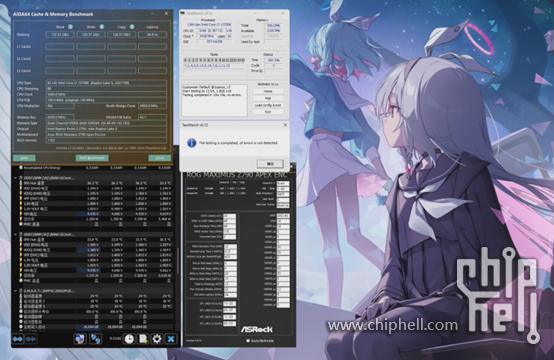Click the HWiNFO vertical scrollbar
Screen dimensions: 554x360
[x=178, y=261]
